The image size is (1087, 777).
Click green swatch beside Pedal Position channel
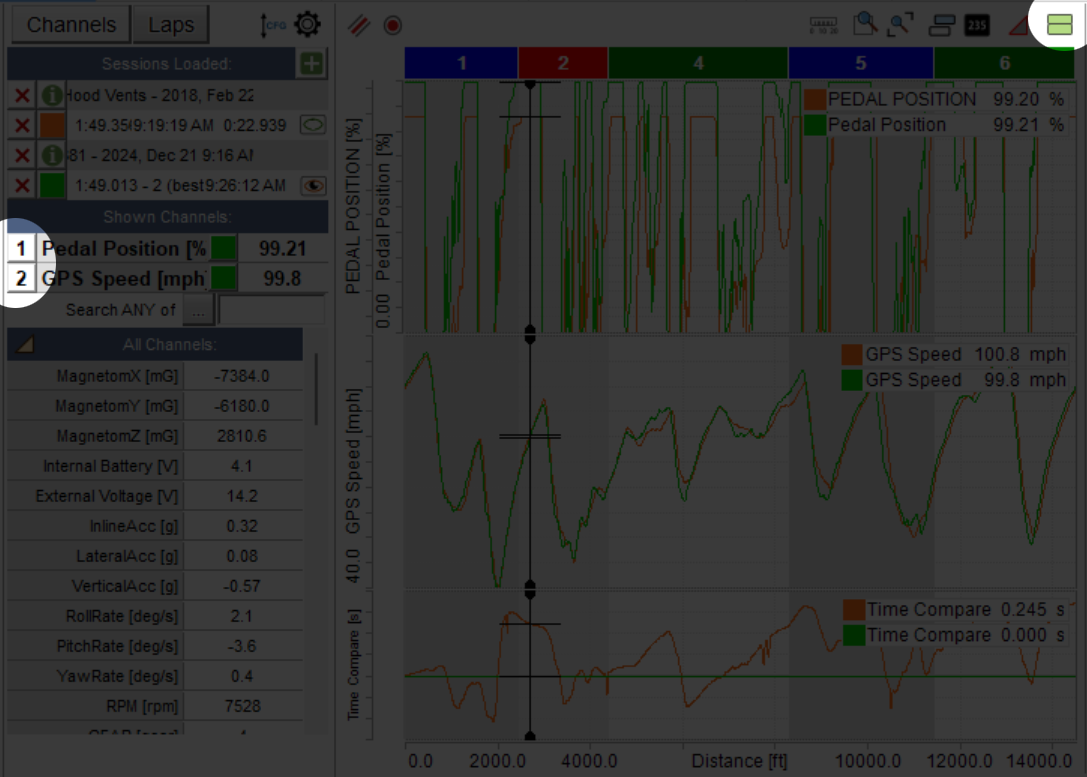[x=223, y=248]
